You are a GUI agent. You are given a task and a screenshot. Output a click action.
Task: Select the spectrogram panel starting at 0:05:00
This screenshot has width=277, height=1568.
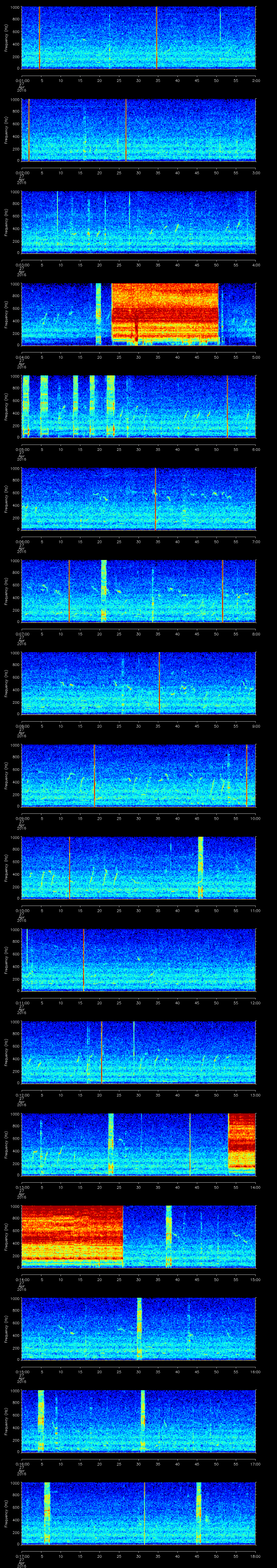(x=139, y=407)
